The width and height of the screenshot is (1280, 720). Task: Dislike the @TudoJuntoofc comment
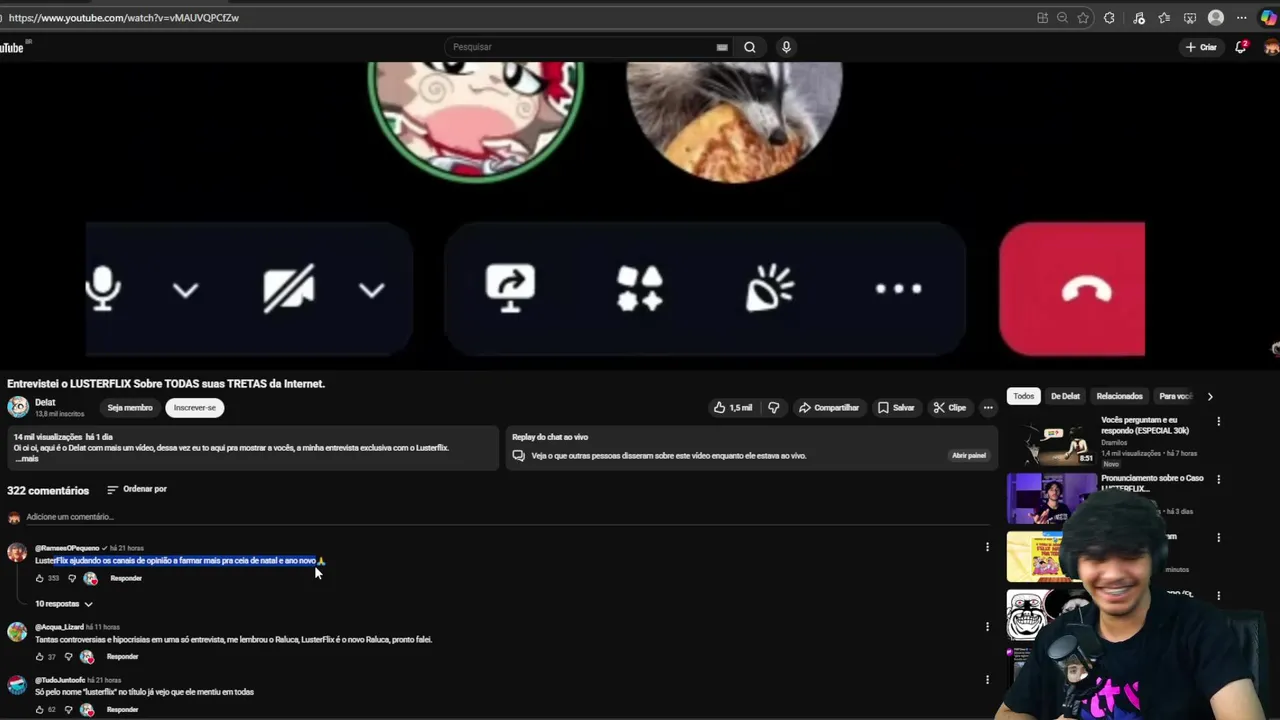[x=69, y=710]
